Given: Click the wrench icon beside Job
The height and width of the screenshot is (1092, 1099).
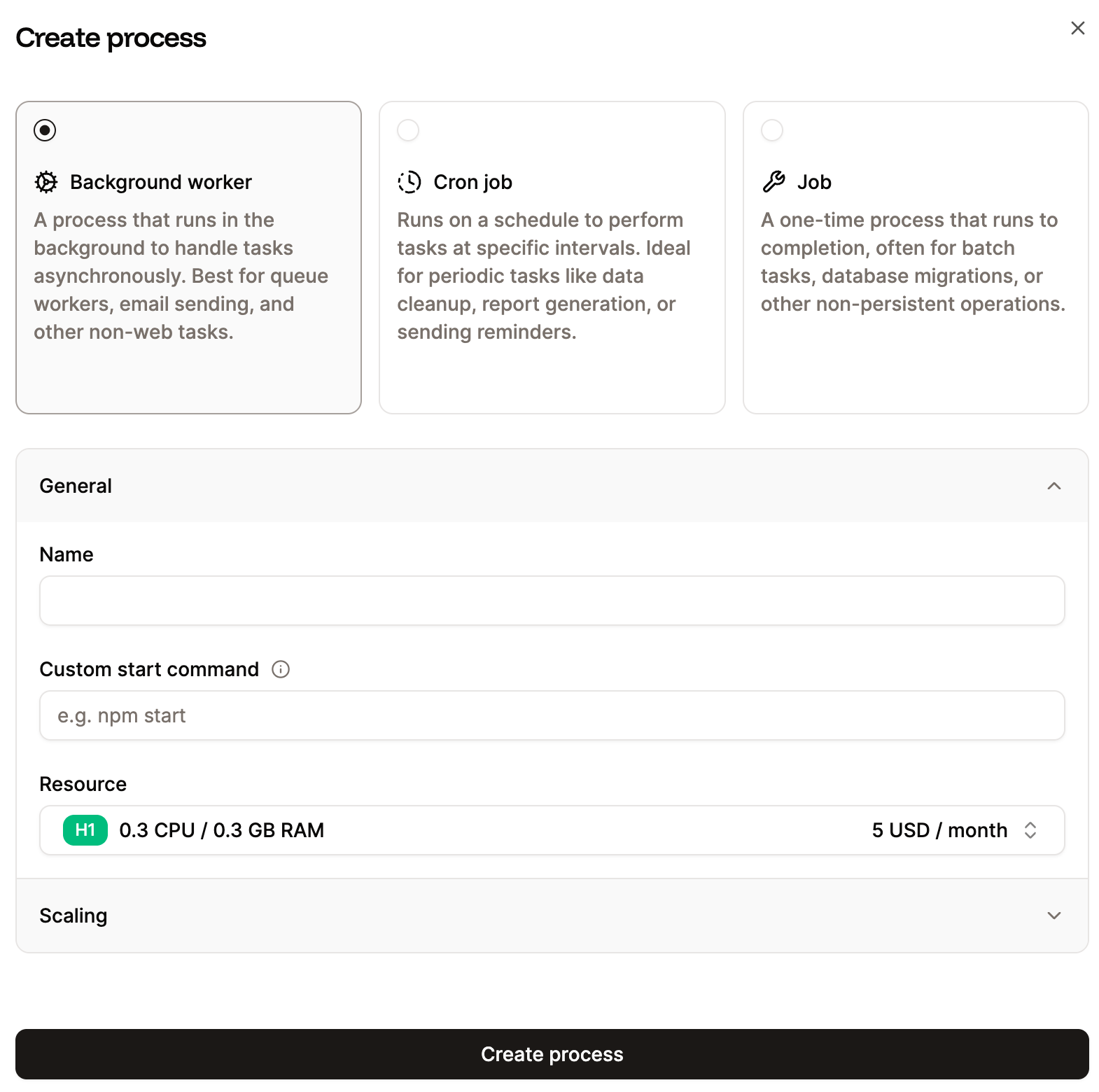Looking at the screenshot, I should click(x=773, y=181).
